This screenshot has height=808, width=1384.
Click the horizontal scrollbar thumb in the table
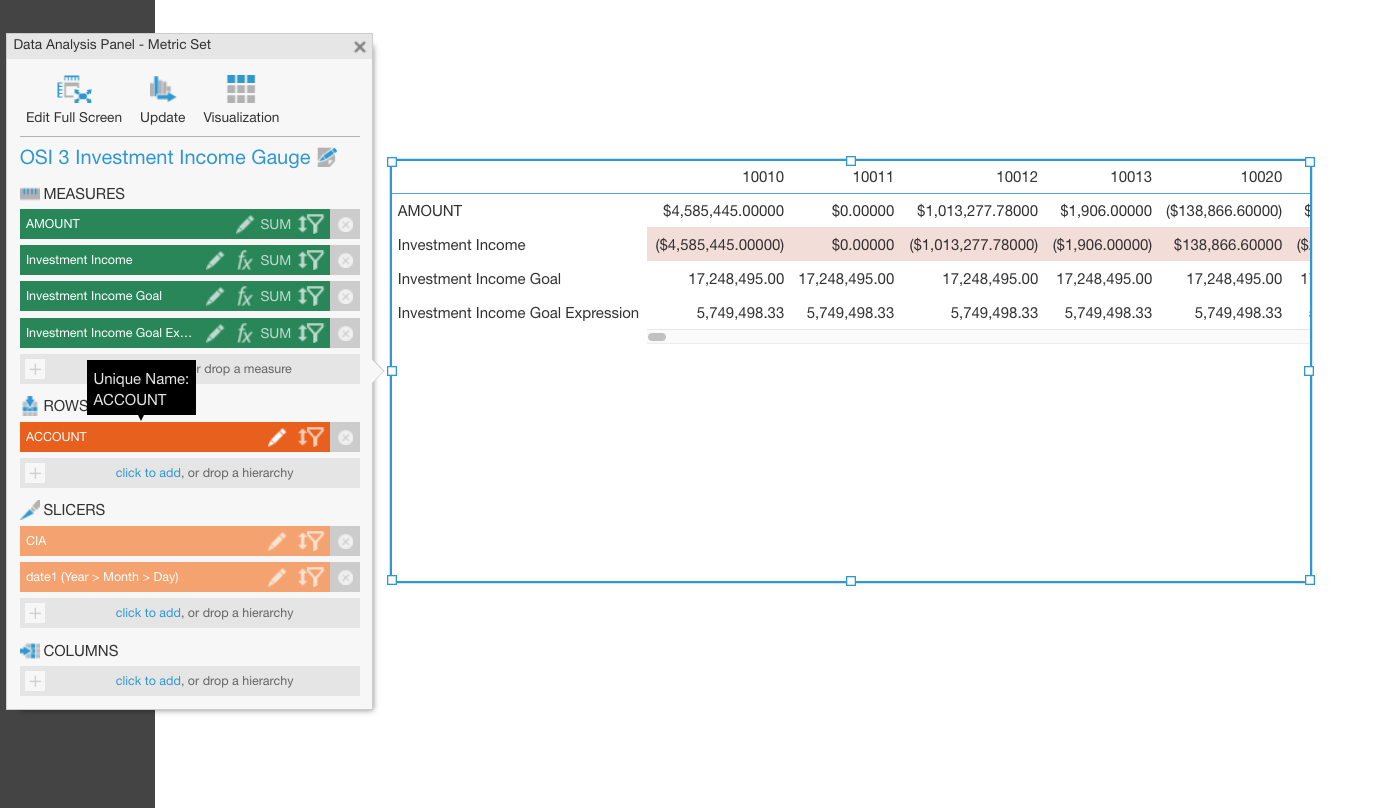pos(657,337)
